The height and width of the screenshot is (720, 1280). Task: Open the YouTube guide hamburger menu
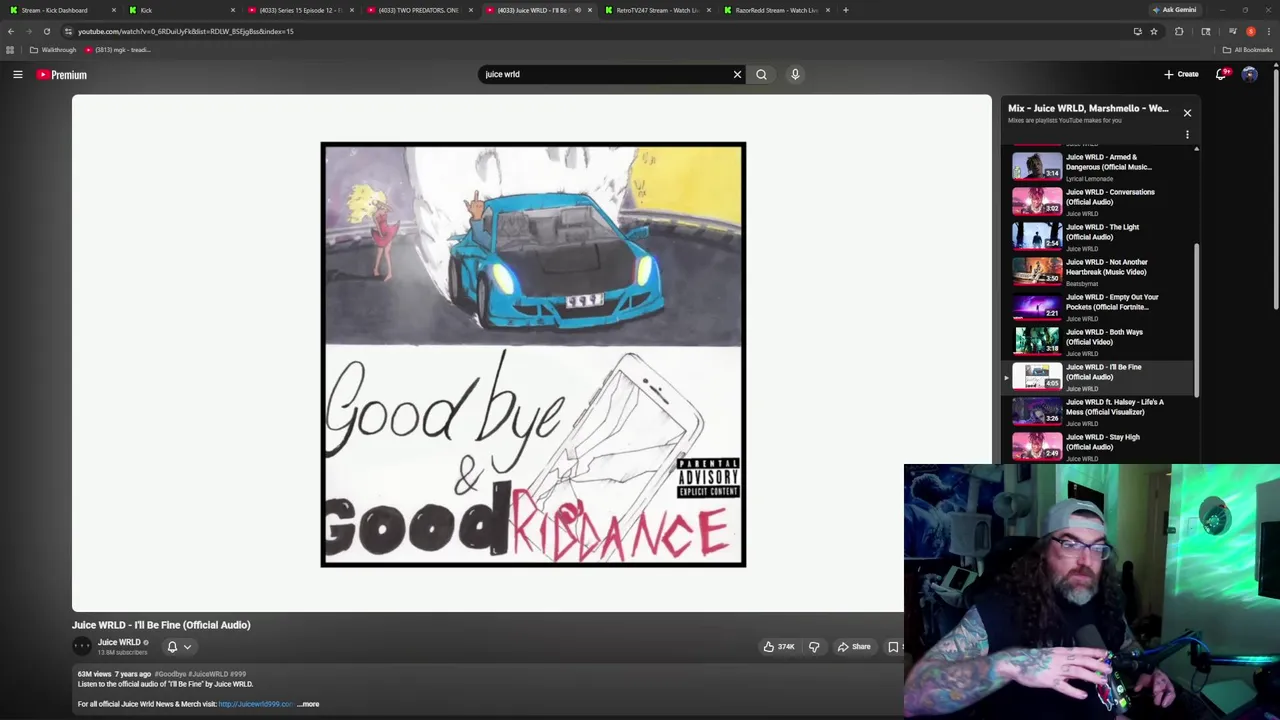pyautogui.click(x=18, y=74)
